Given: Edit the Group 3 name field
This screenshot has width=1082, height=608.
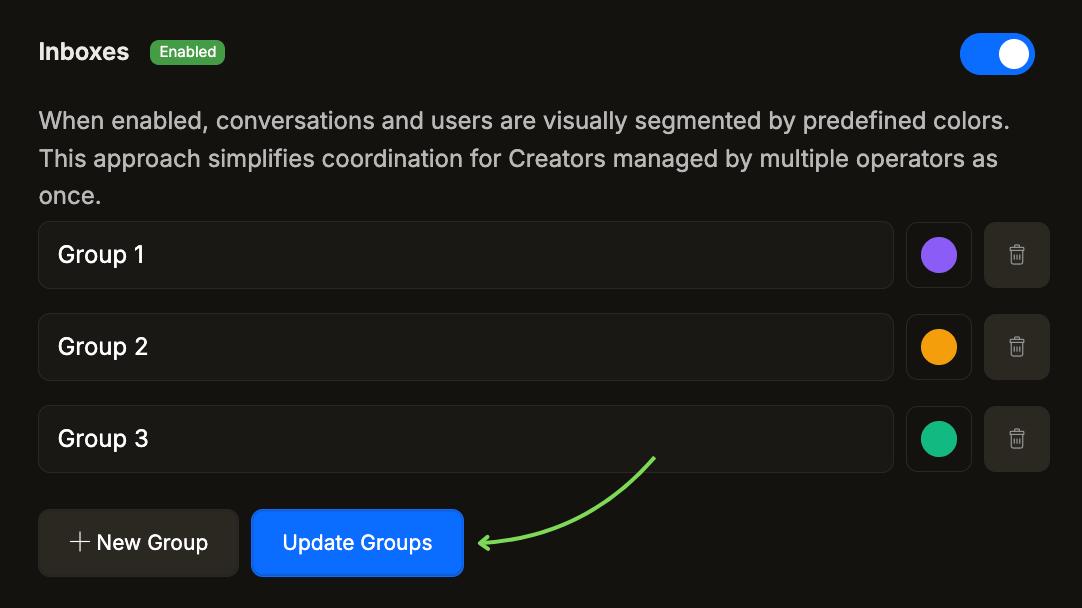Looking at the screenshot, I should pos(465,439).
